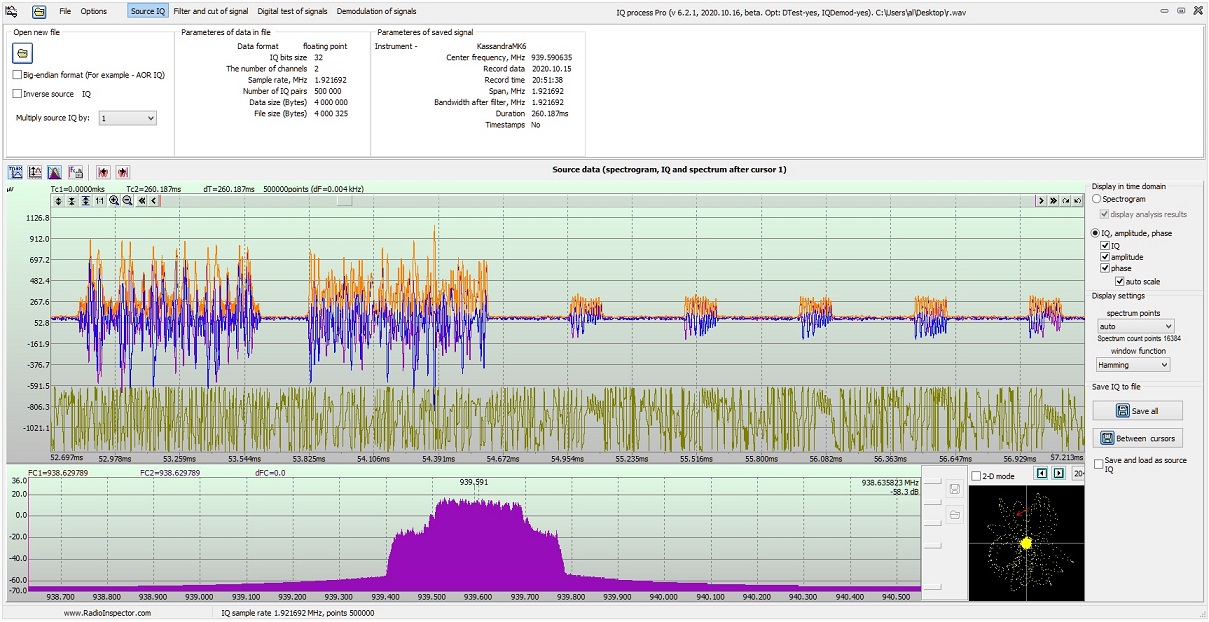The width and height of the screenshot is (1209, 622).
Task: Switch to the Source IQ tab
Action: pos(148,11)
